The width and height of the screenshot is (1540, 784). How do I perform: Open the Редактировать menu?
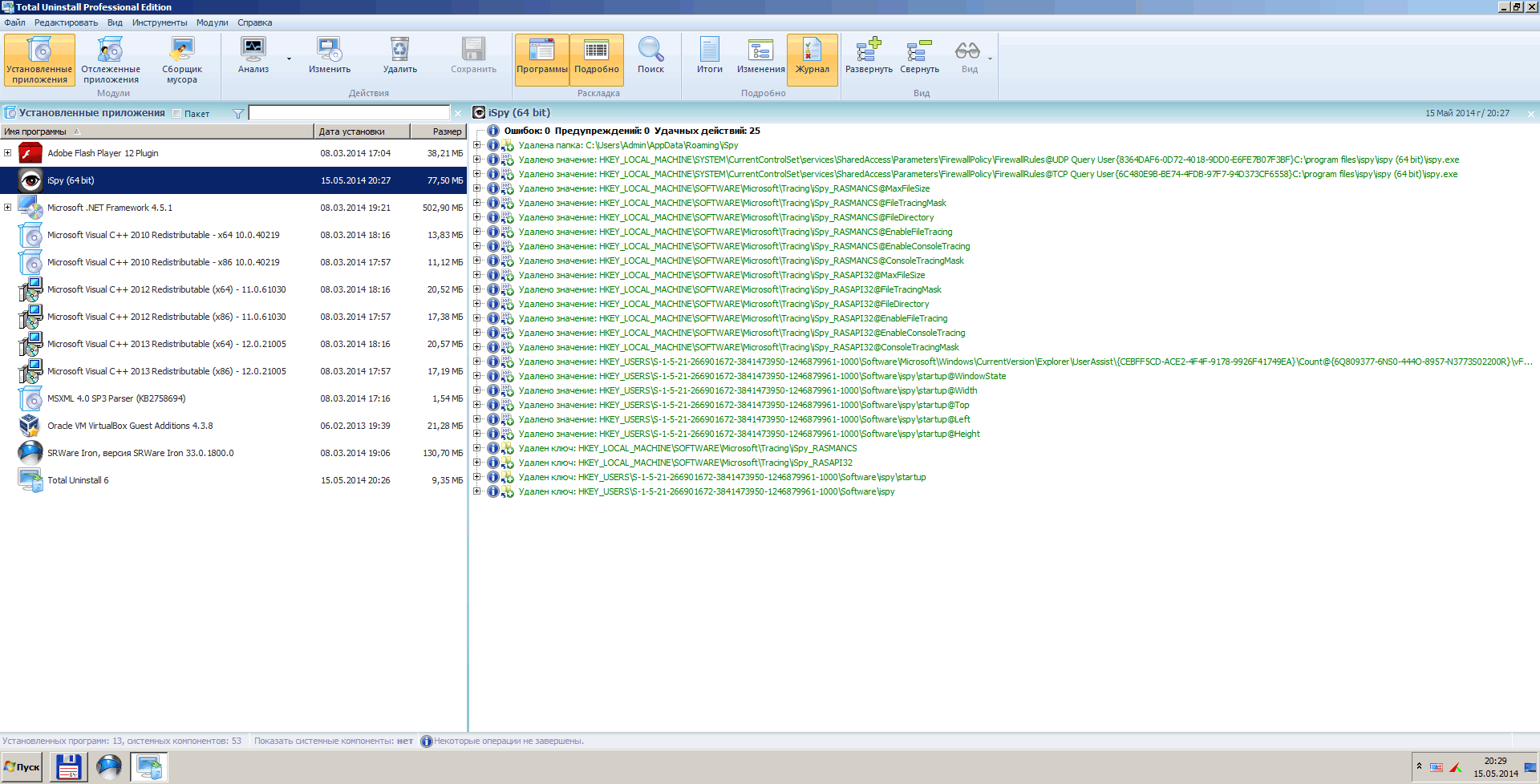[x=66, y=22]
